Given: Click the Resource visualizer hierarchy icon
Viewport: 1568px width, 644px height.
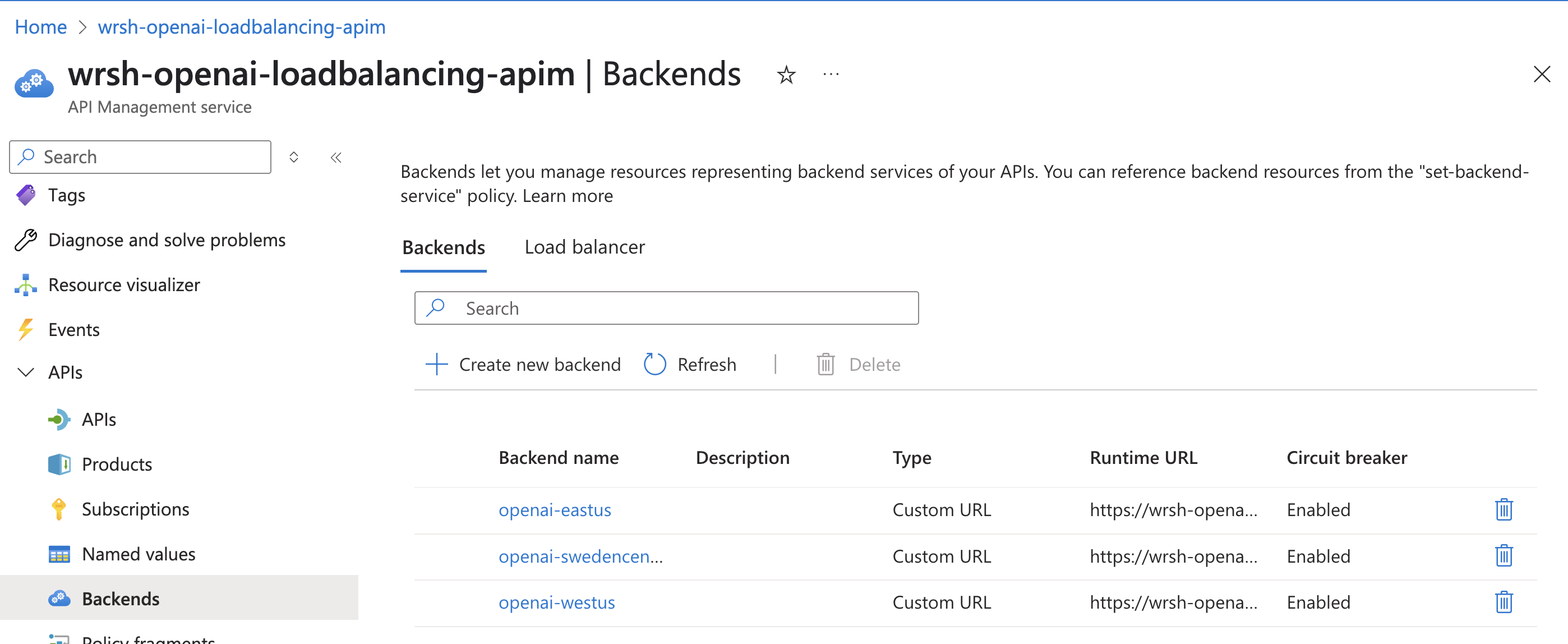Looking at the screenshot, I should (26, 285).
